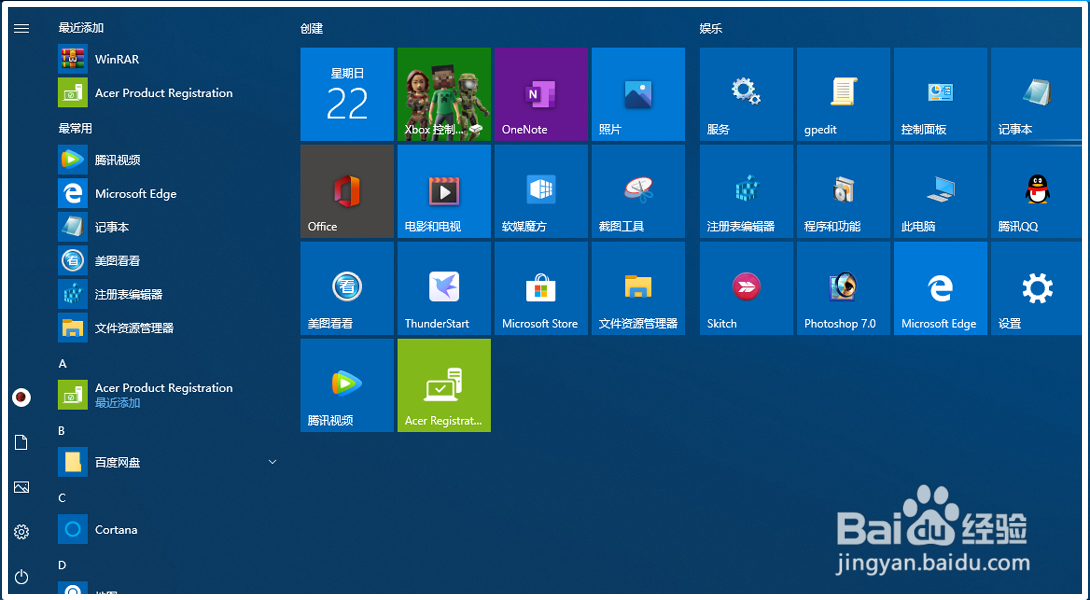Open the 程序和功能 tile
Image resolution: width=1090 pixels, height=600 pixels.
843,191
